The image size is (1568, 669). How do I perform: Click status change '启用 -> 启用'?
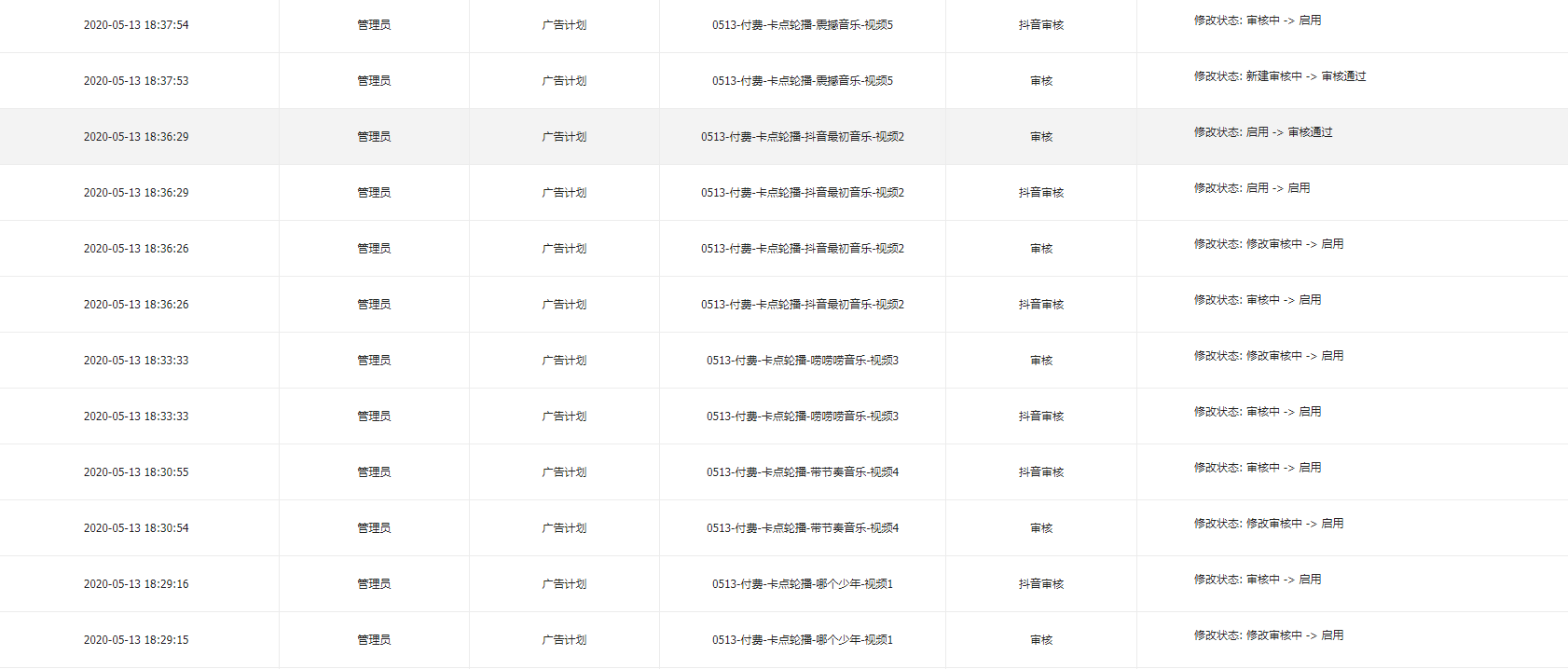pos(1277,188)
